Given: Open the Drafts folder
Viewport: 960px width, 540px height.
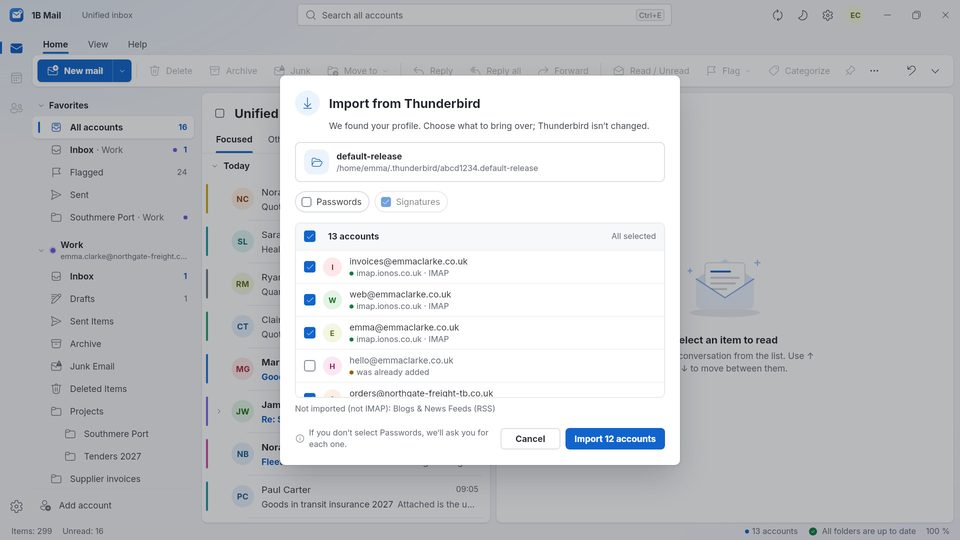Looking at the screenshot, I should click(113, 299).
